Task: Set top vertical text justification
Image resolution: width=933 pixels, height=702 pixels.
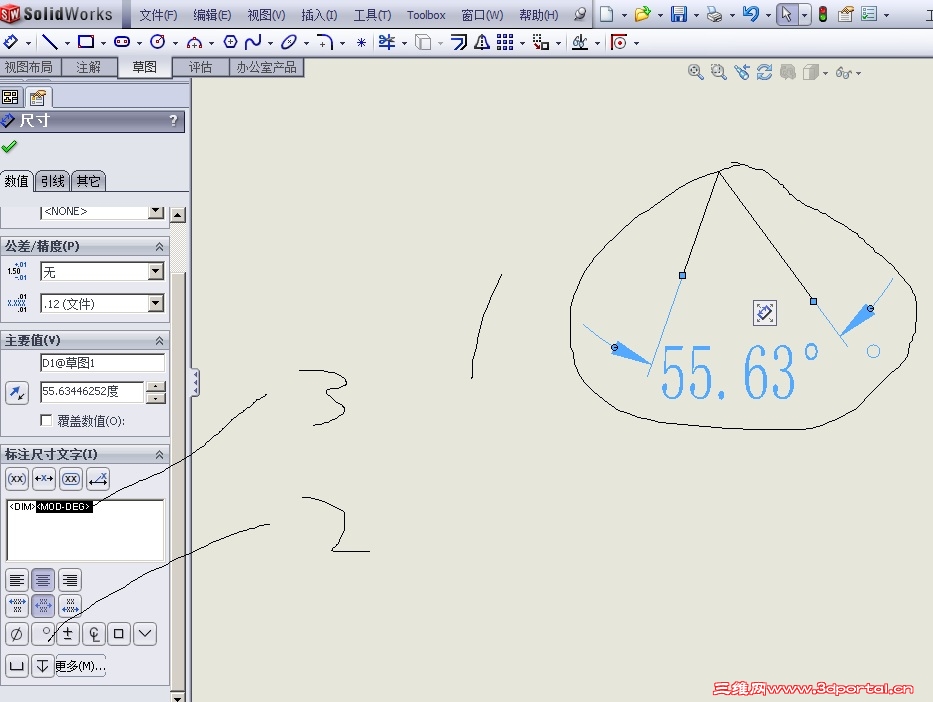Action: (x=17, y=606)
